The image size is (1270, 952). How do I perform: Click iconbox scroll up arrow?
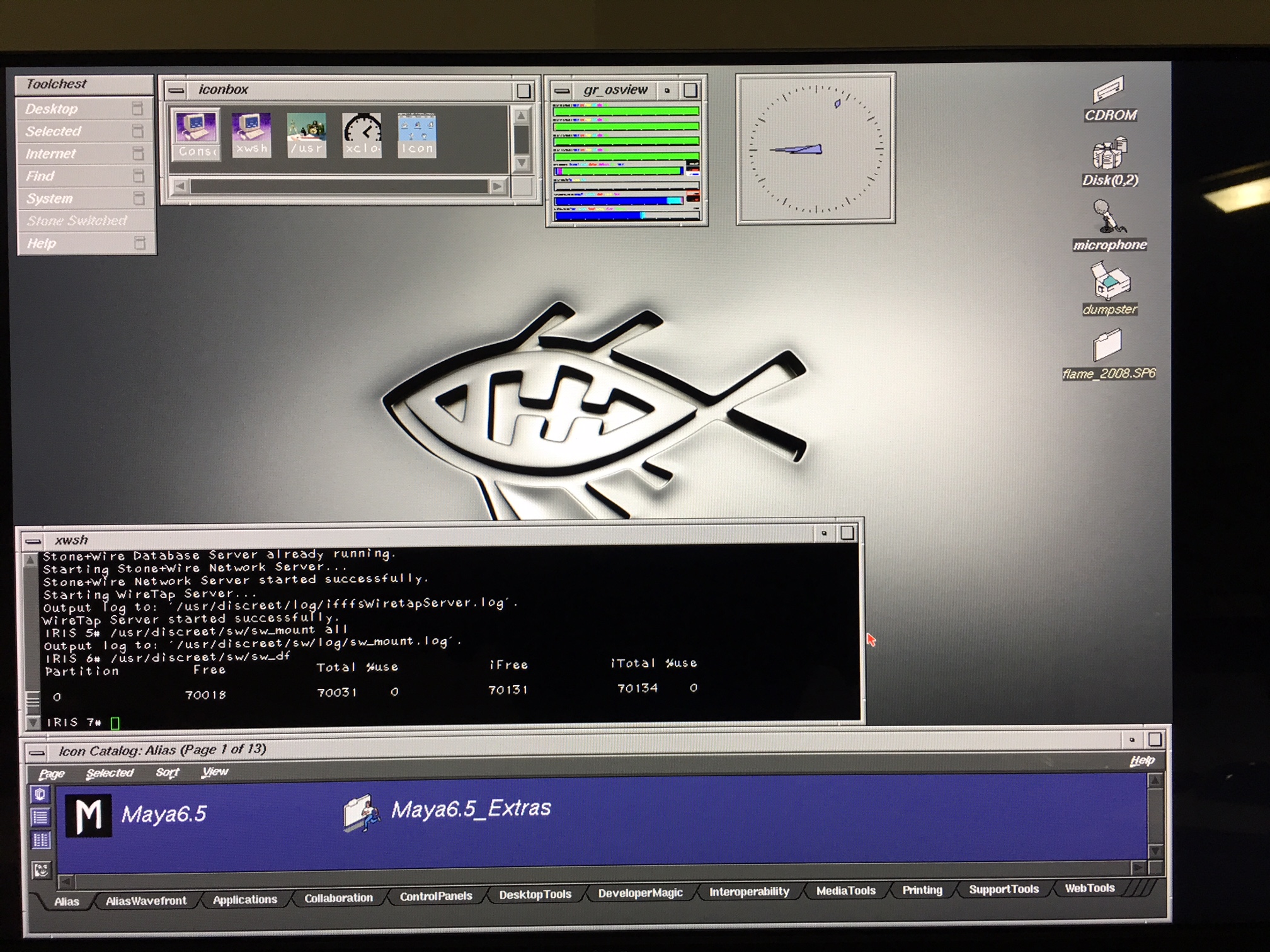[x=521, y=116]
